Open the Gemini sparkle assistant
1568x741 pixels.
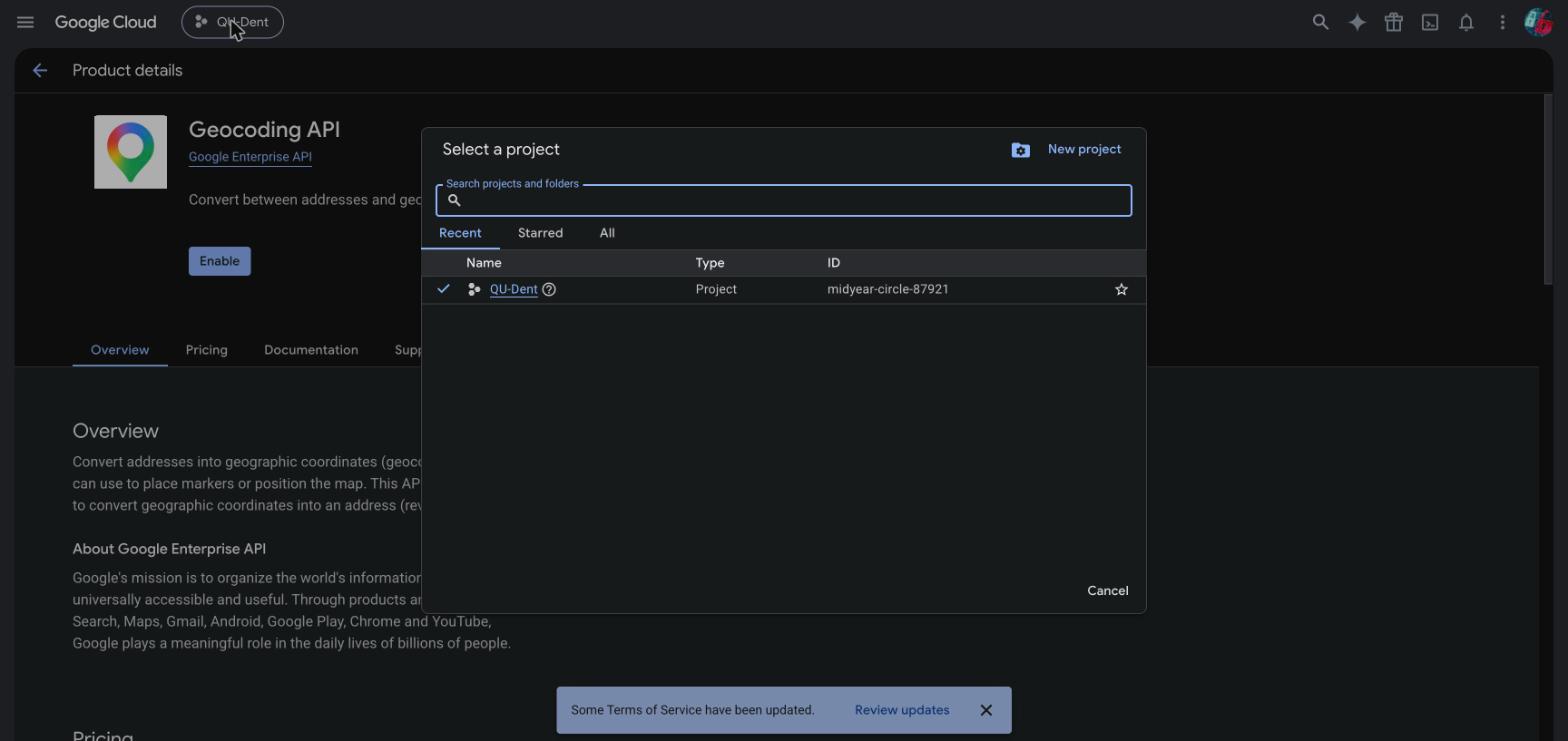(1357, 22)
